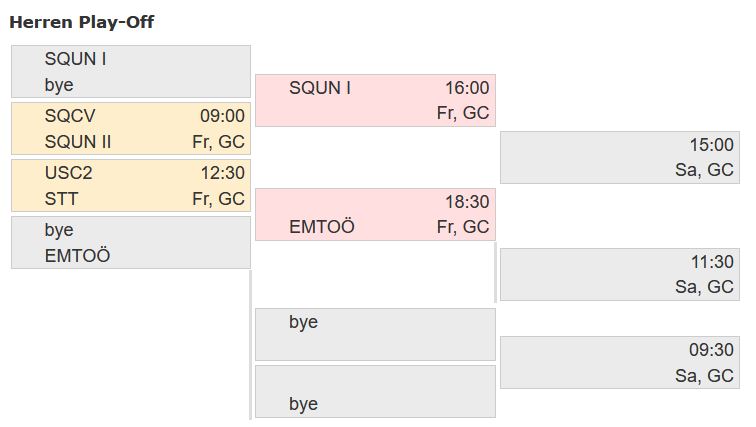756x427 pixels.
Task: Click the bye entry under SQUN I
Action: 59,85
